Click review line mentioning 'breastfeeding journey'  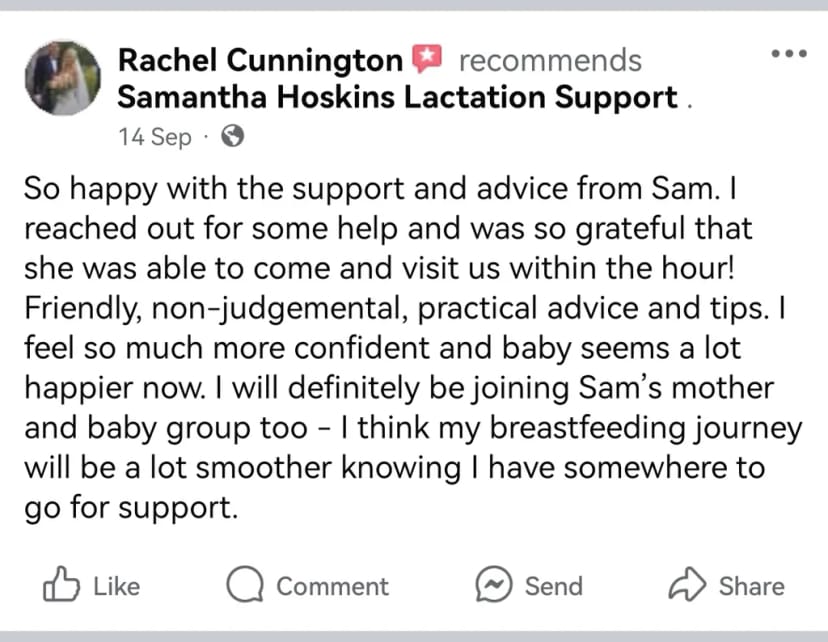point(413,428)
